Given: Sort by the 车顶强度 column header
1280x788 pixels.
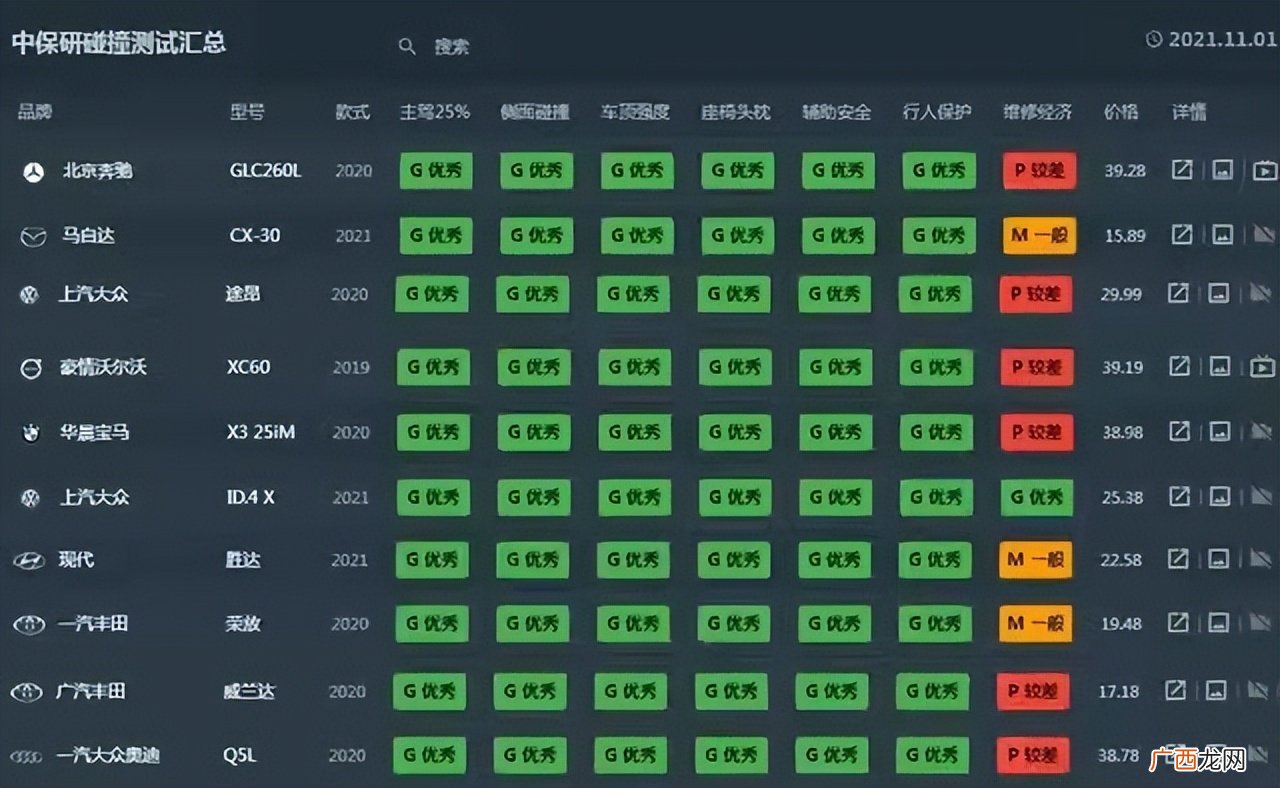Looking at the screenshot, I should (x=635, y=112).
